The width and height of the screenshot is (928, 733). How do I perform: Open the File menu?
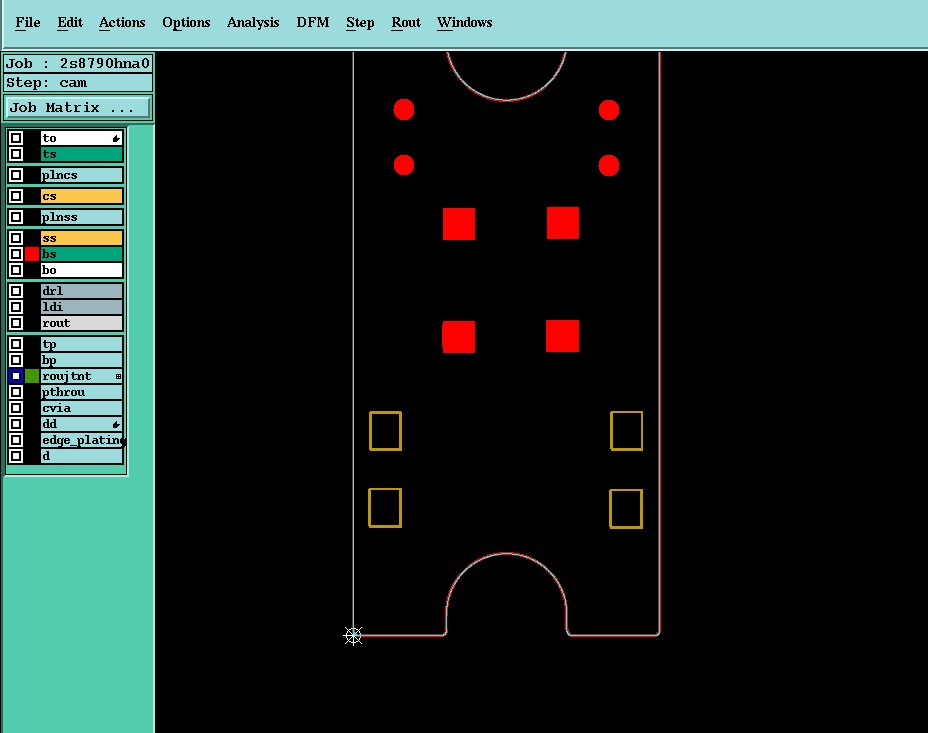click(x=27, y=22)
